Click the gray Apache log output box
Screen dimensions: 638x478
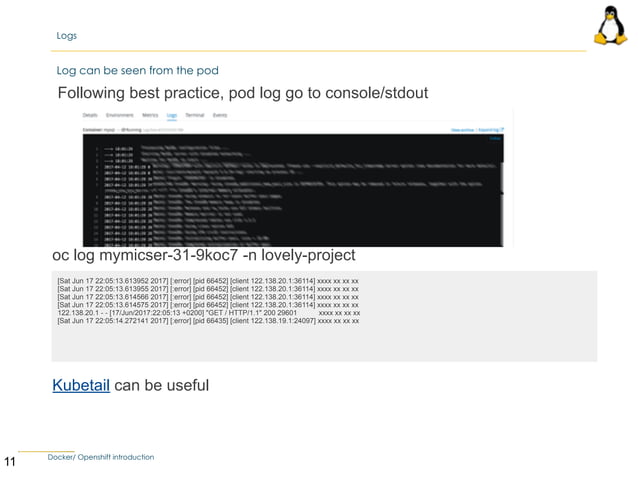tap(324, 316)
